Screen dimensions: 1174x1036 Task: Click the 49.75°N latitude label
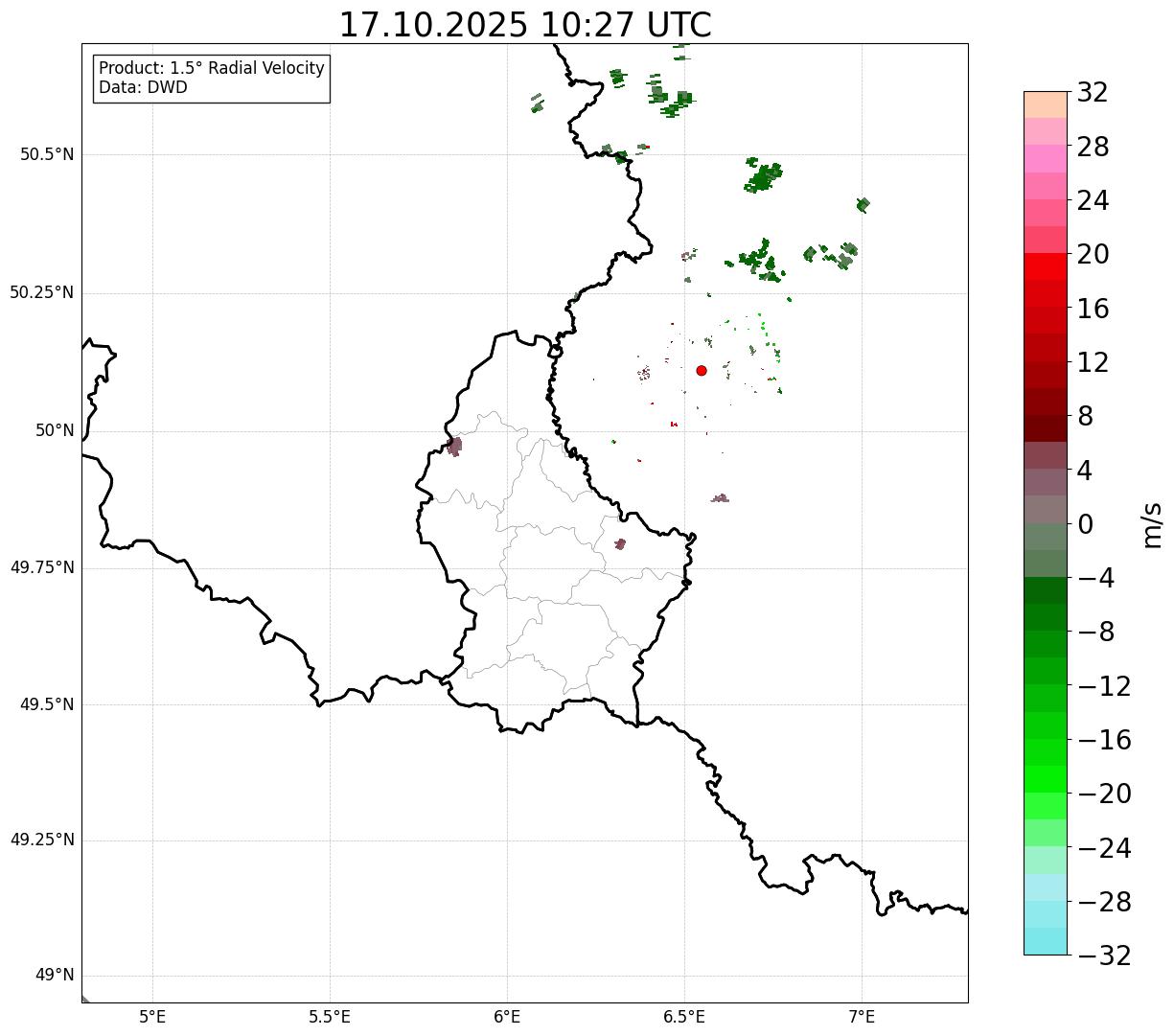[42, 567]
